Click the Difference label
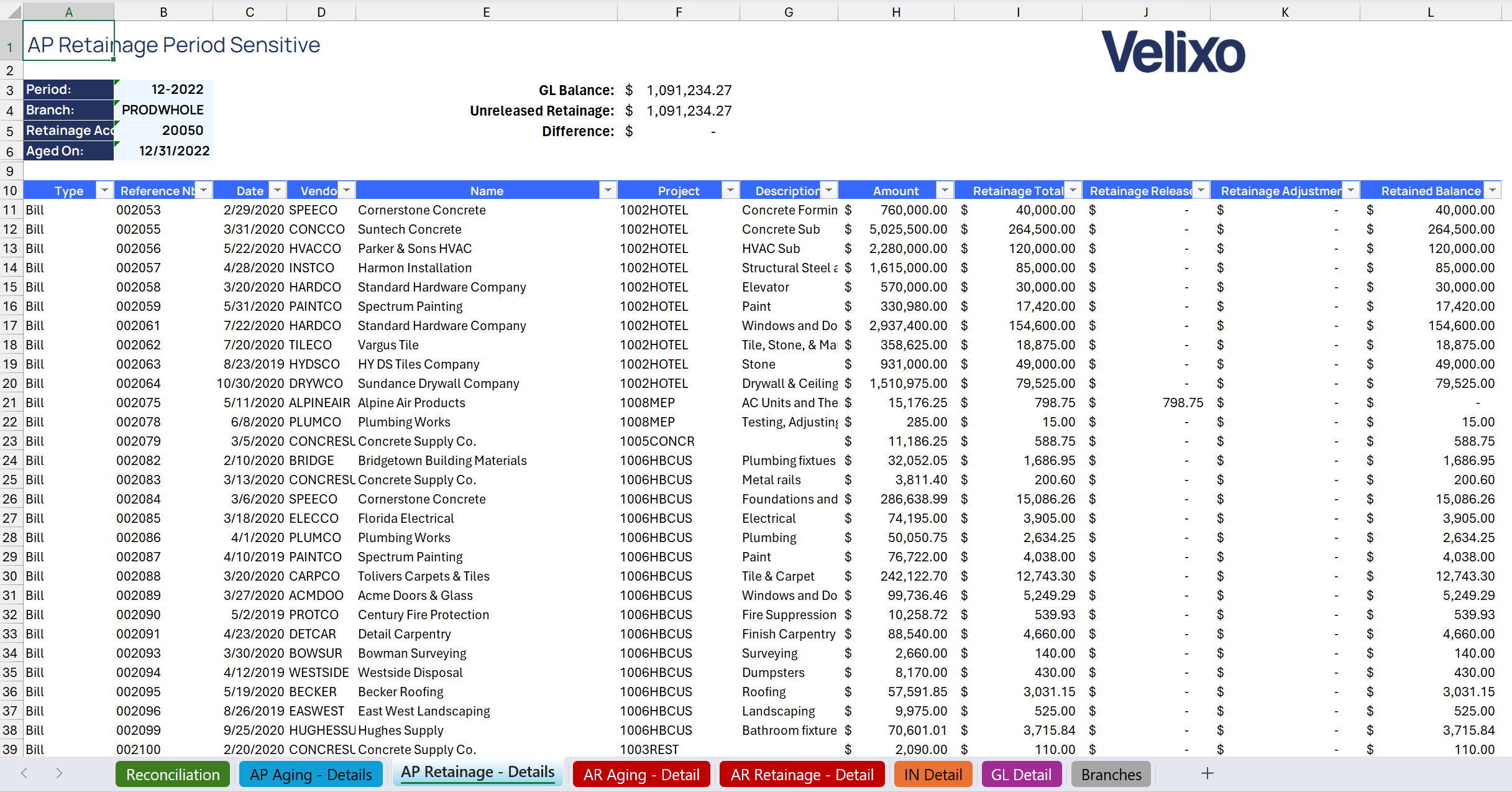 coord(577,131)
